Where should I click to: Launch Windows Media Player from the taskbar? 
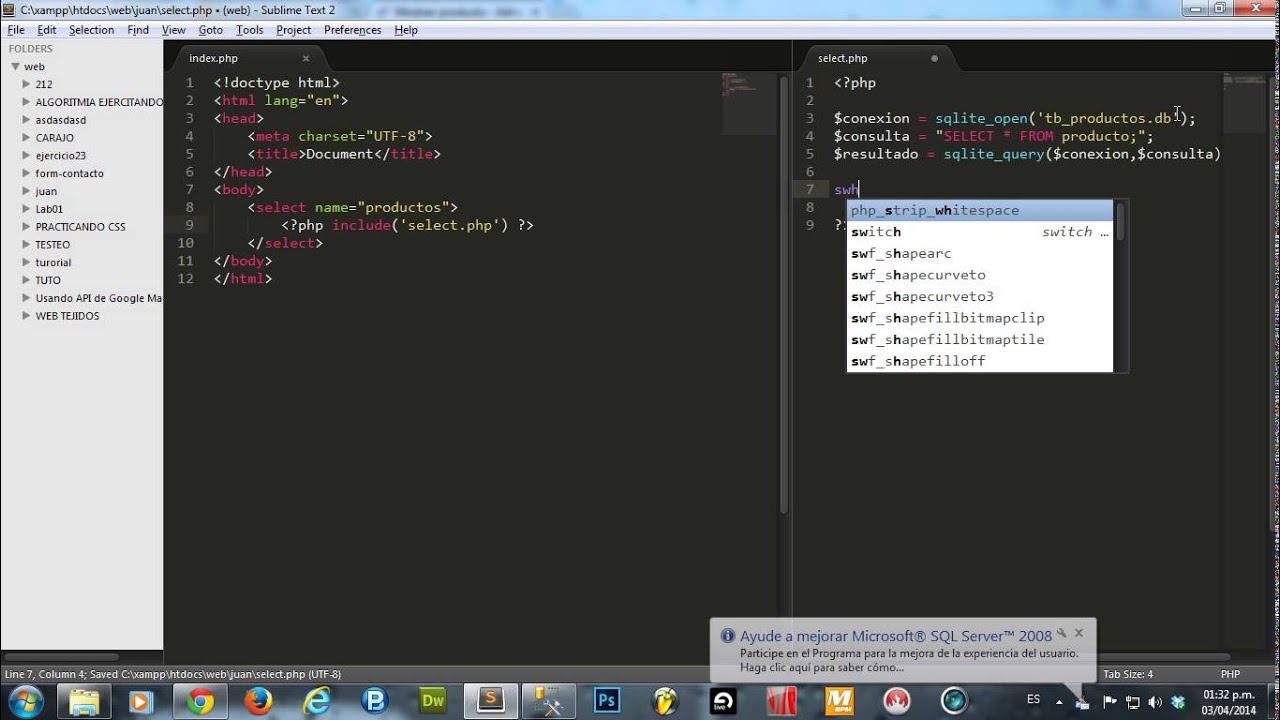141,701
